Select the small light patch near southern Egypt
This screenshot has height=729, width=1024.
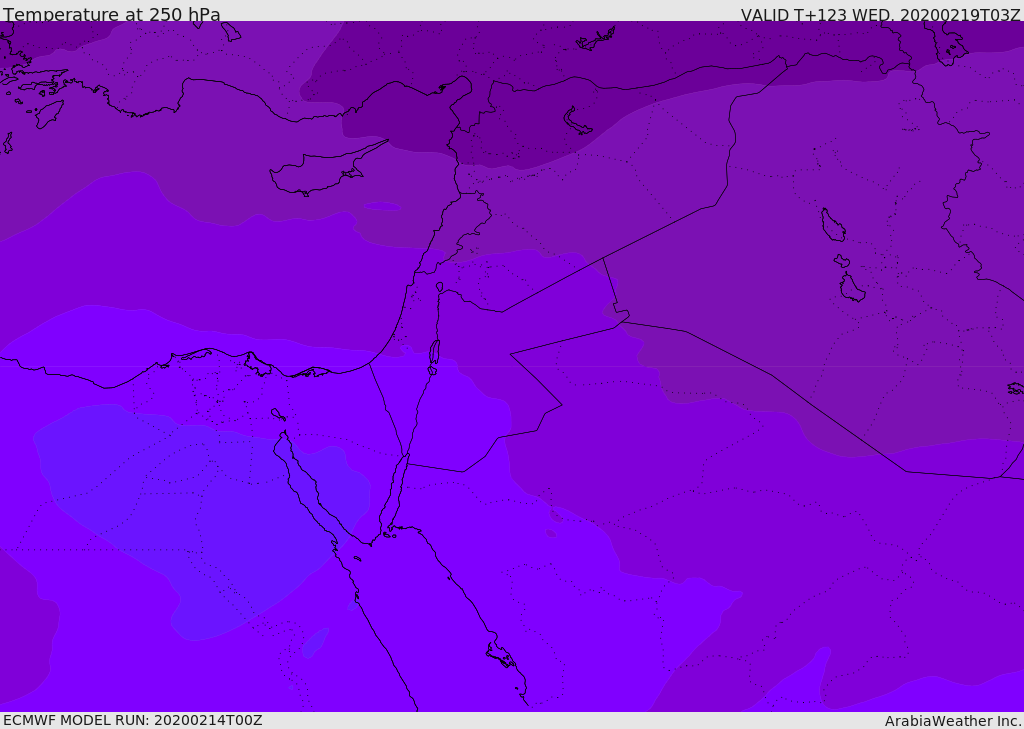(x=315, y=641)
